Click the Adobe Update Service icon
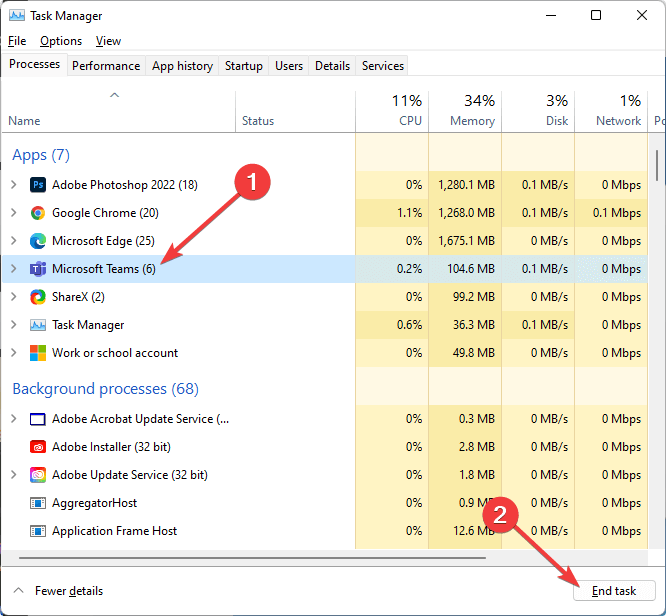 pyautogui.click(x=38, y=475)
